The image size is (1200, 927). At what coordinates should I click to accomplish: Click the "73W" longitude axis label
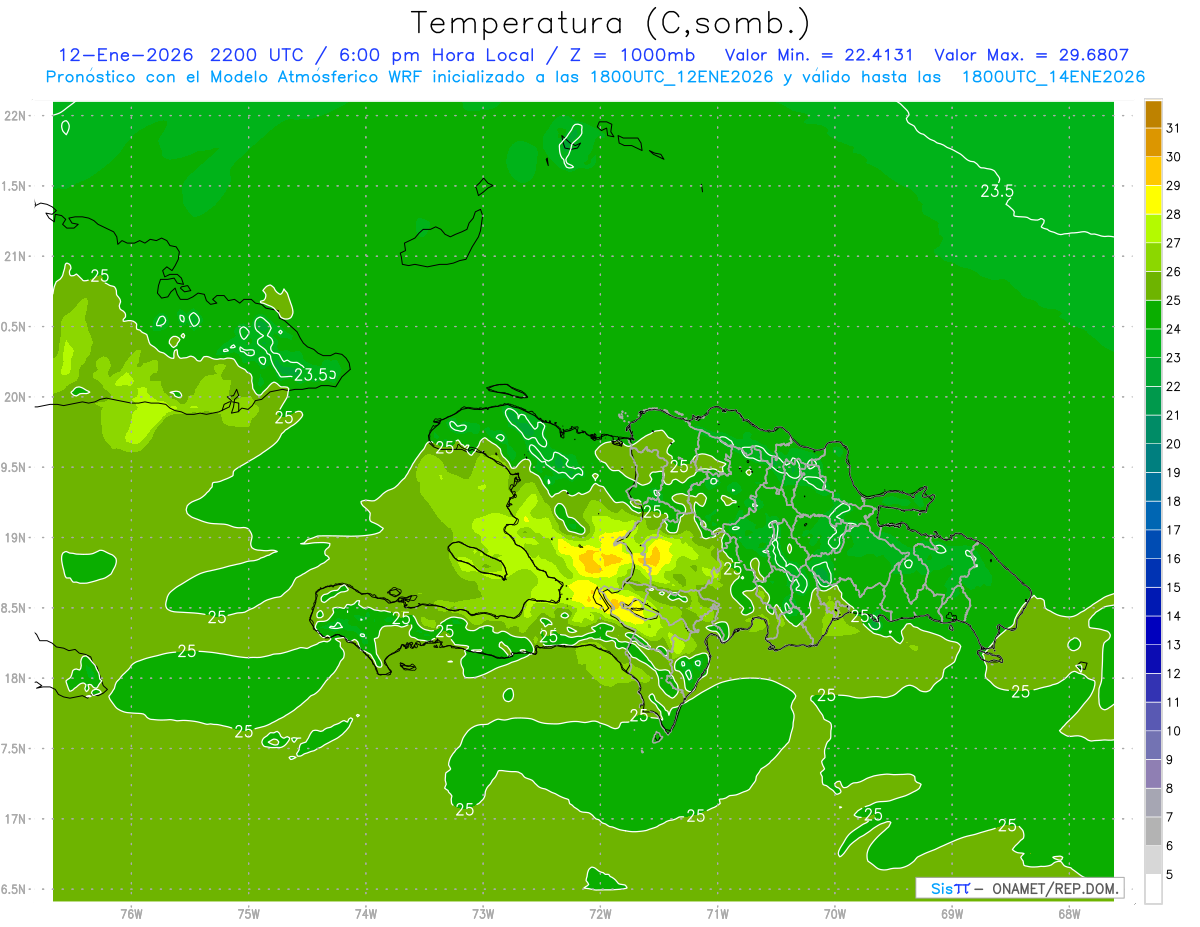[483, 914]
